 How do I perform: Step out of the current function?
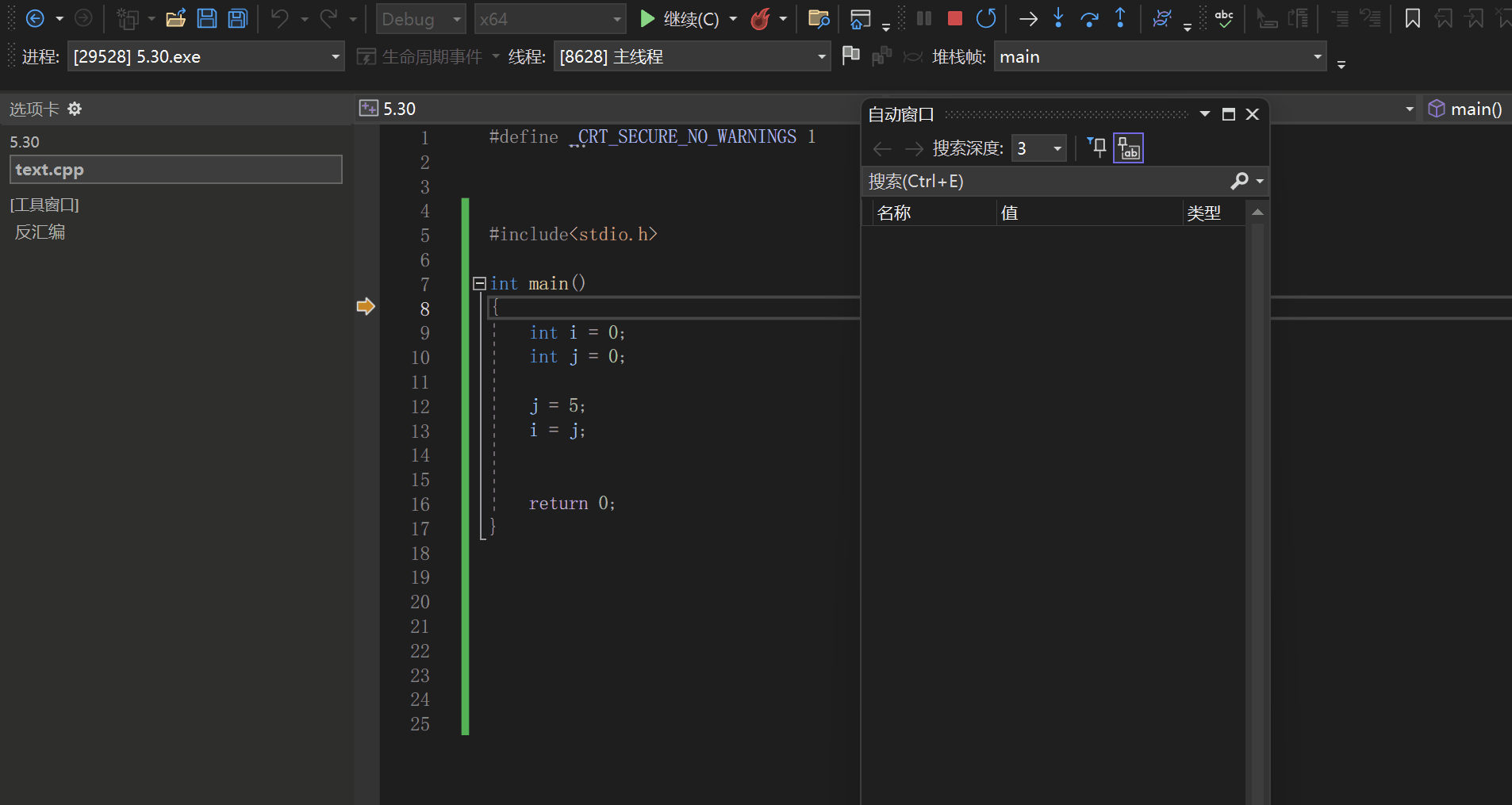tap(1120, 18)
